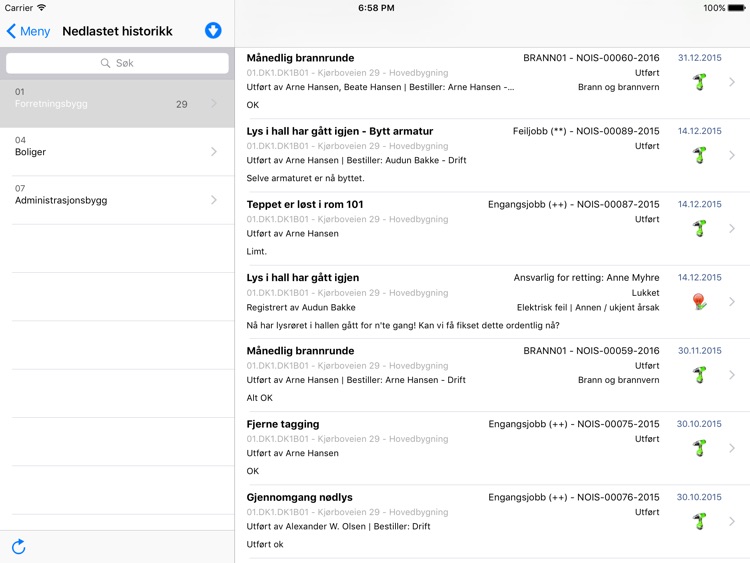The width and height of the screenshot is (750, 563).
Task: Click the 'Alt OK' comment
Action: click(x=259, y=397)
